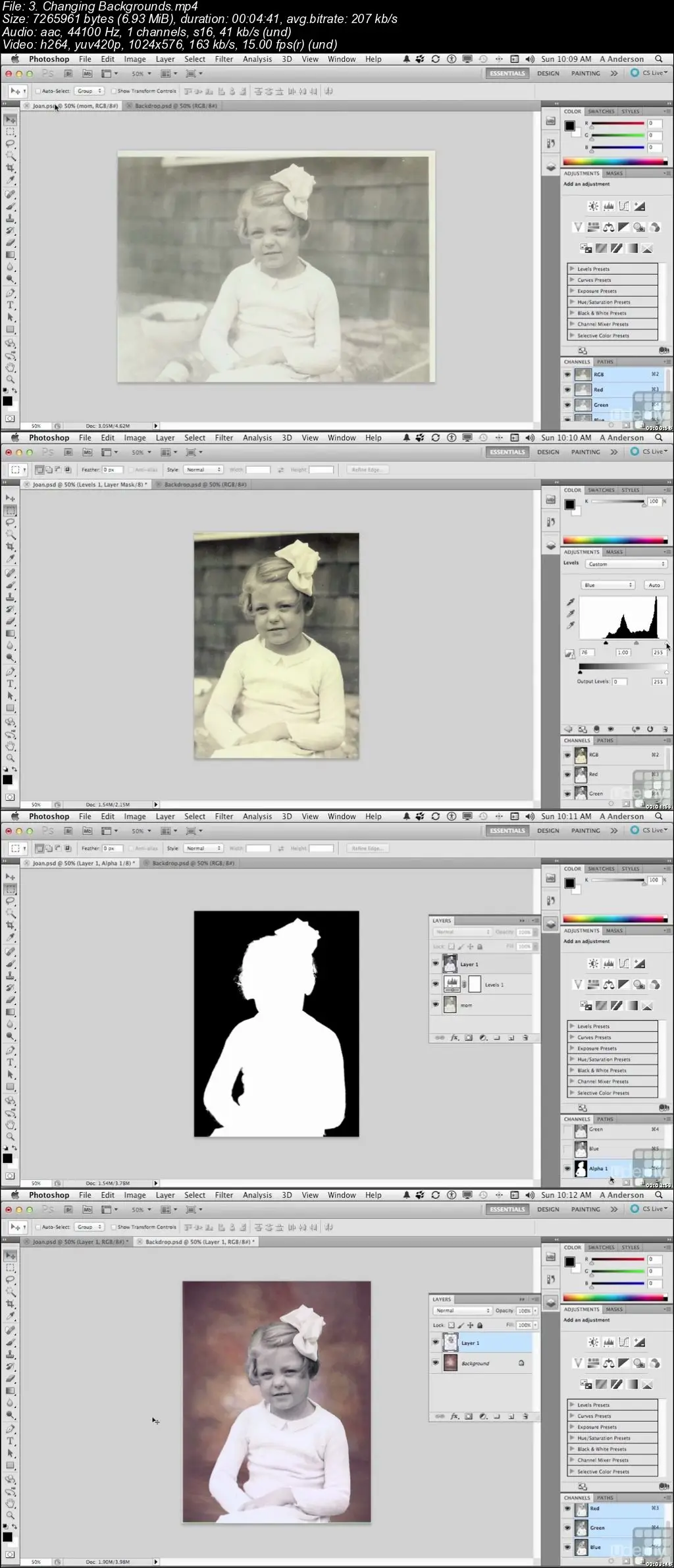Viewport: 674px width, 1568px height.
Task: Open the Style Normal dropdown in the 10:10 frame
Action: tap(203, 470)
